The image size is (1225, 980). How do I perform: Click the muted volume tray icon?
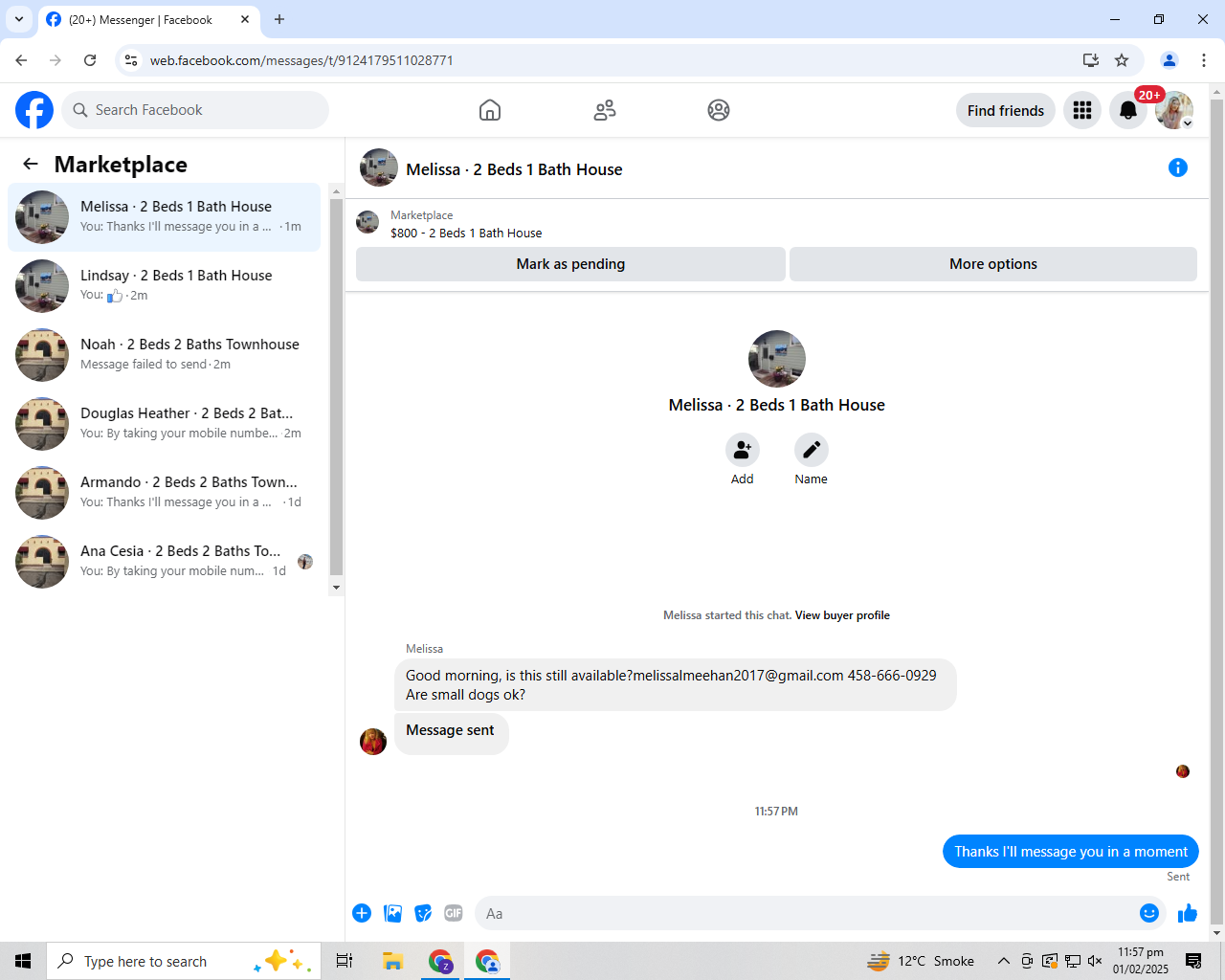tap(1095, 961)
